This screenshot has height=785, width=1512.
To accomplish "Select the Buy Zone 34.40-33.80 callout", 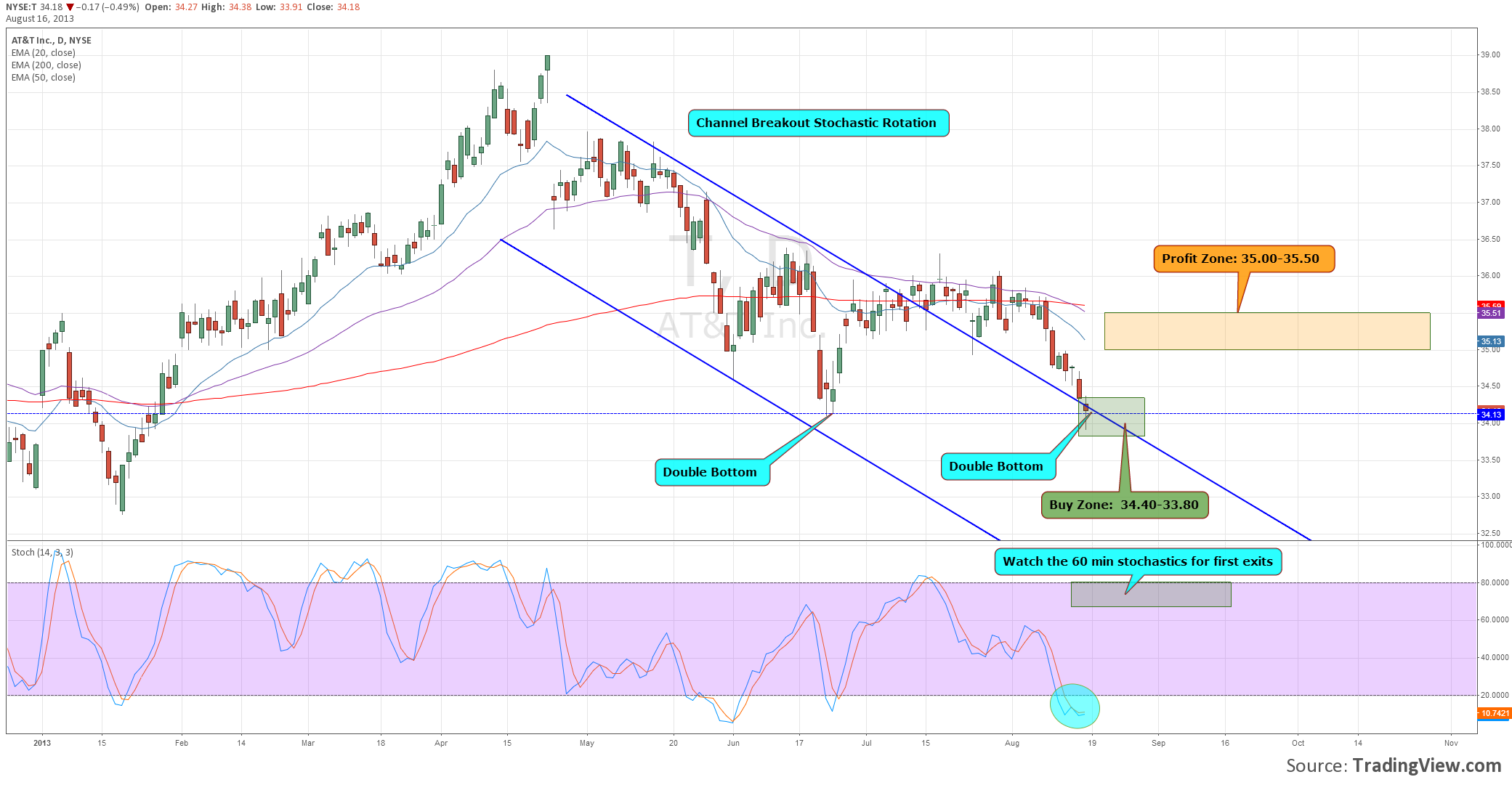I will (1123, 505).
